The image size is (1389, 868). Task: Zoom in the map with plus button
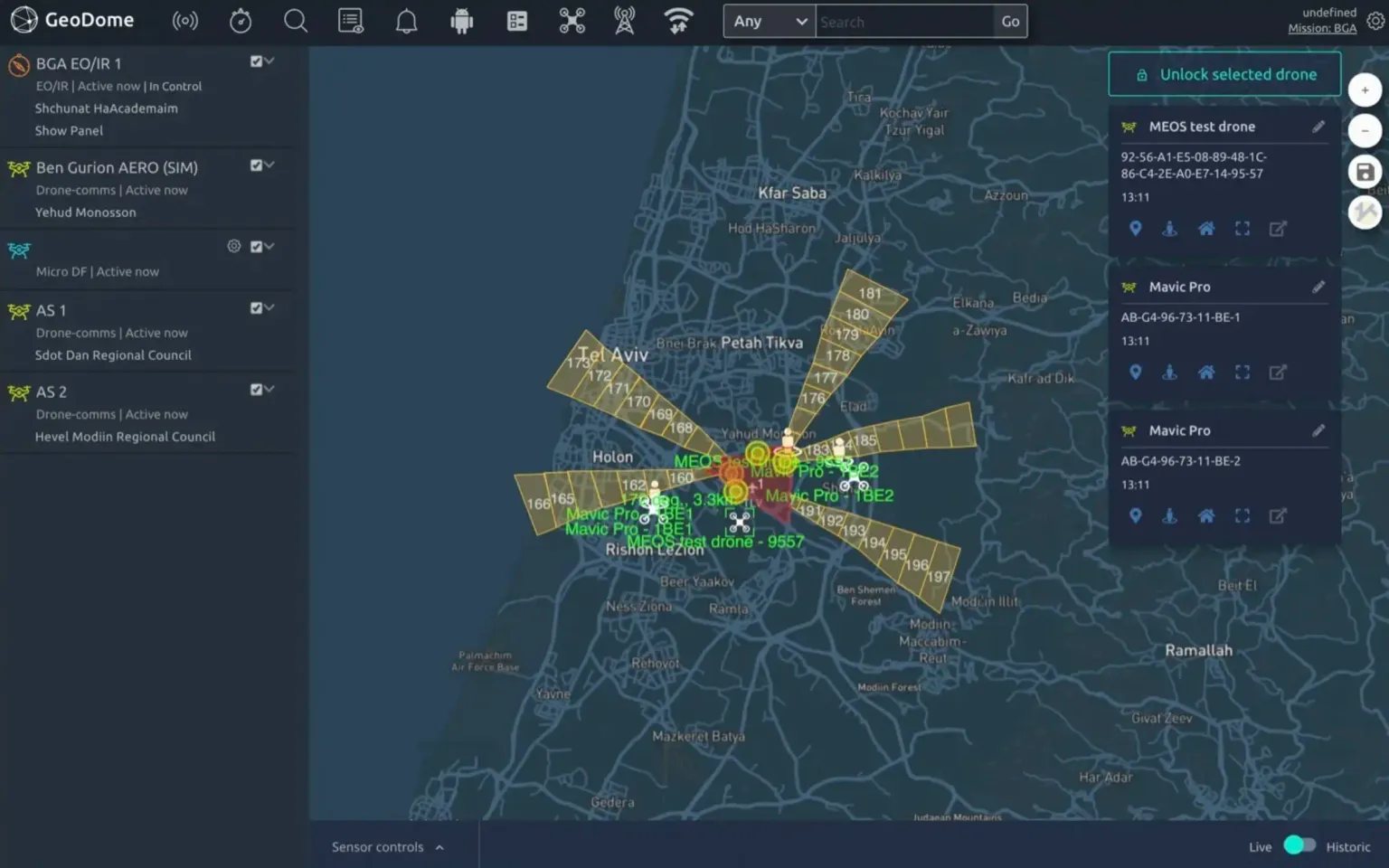(x=1365, y=90)
